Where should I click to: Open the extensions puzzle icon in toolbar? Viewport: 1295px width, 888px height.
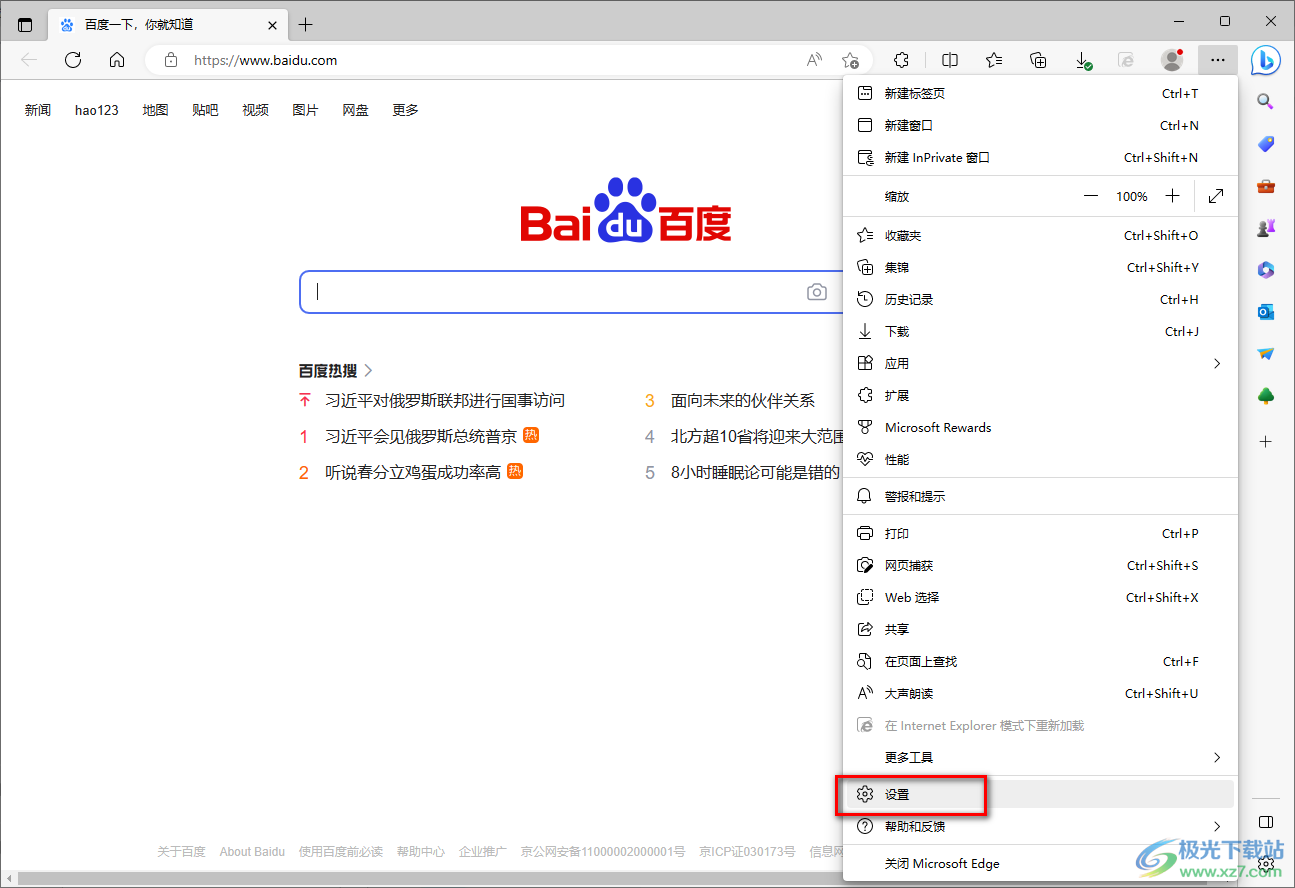point(901,60)
